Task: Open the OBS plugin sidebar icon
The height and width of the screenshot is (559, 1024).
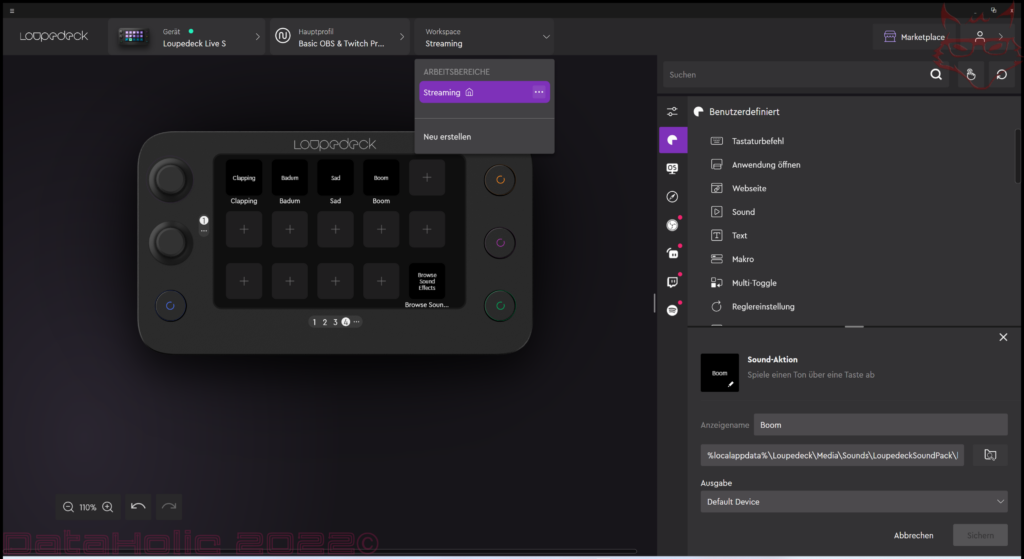Action: pyautogui.click(x=672, y=225)
